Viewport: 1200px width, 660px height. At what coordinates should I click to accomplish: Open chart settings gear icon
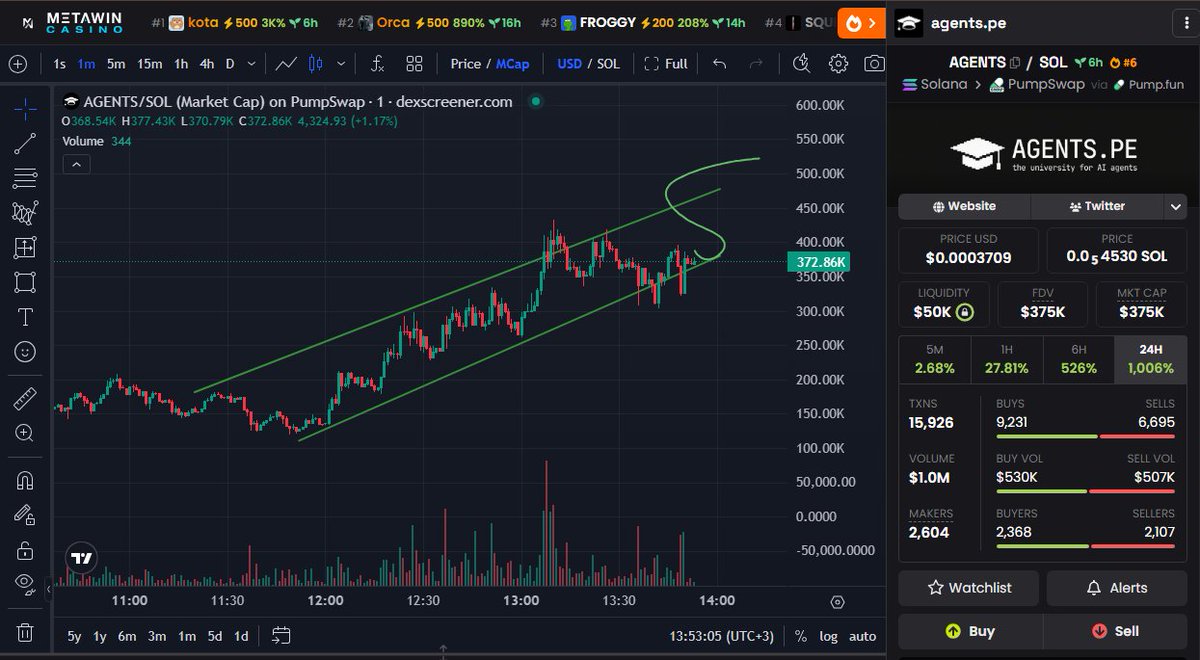[x=838, y=64]
